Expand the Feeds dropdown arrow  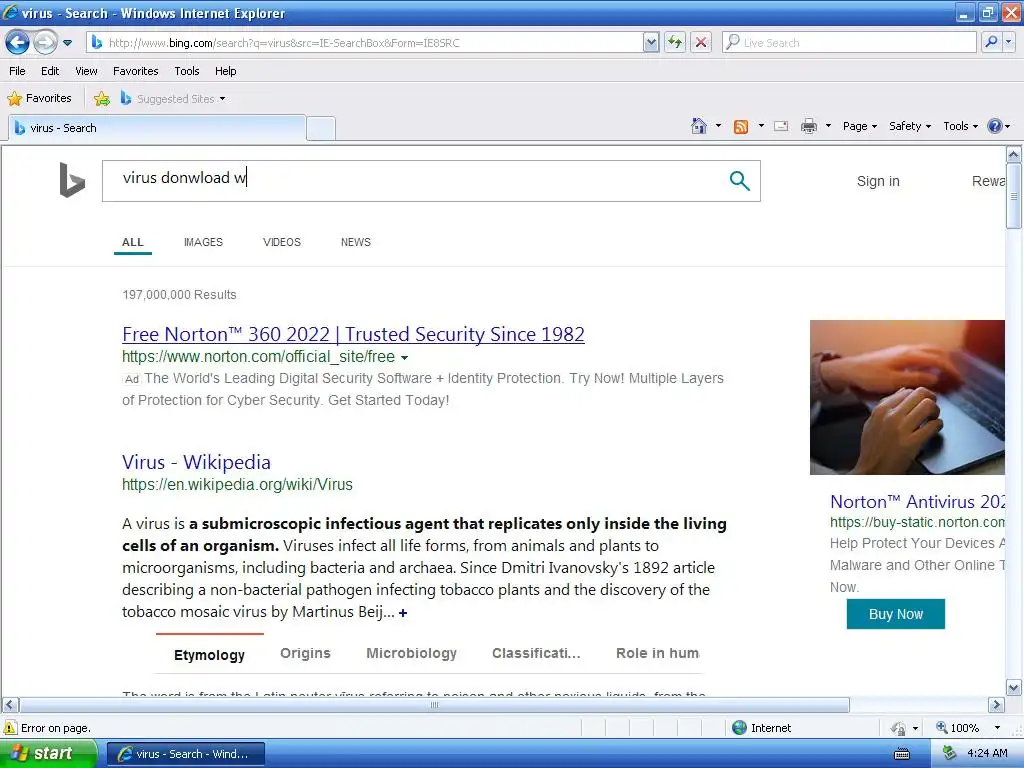coord(761,126)
